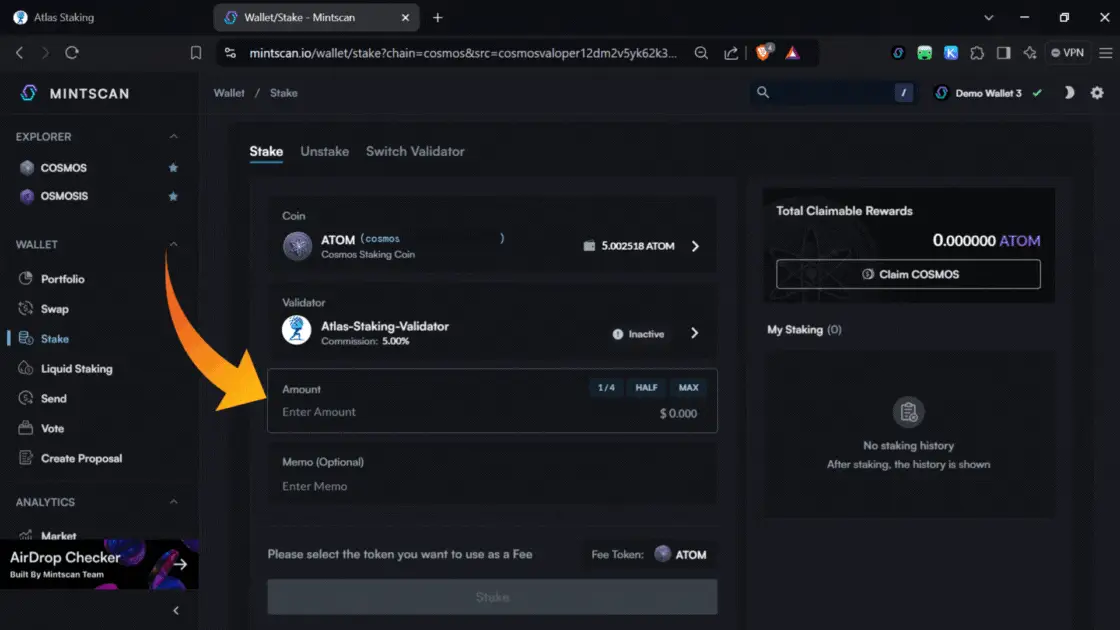Toggle favorite star for COSMOS
The height and width of the screenshot is (630, 1120).
click(x=173, y=168)
